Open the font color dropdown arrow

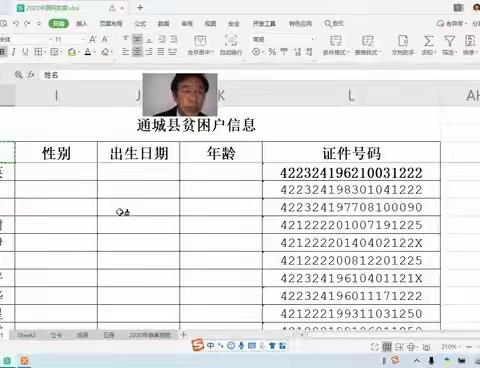pos(94,52)
